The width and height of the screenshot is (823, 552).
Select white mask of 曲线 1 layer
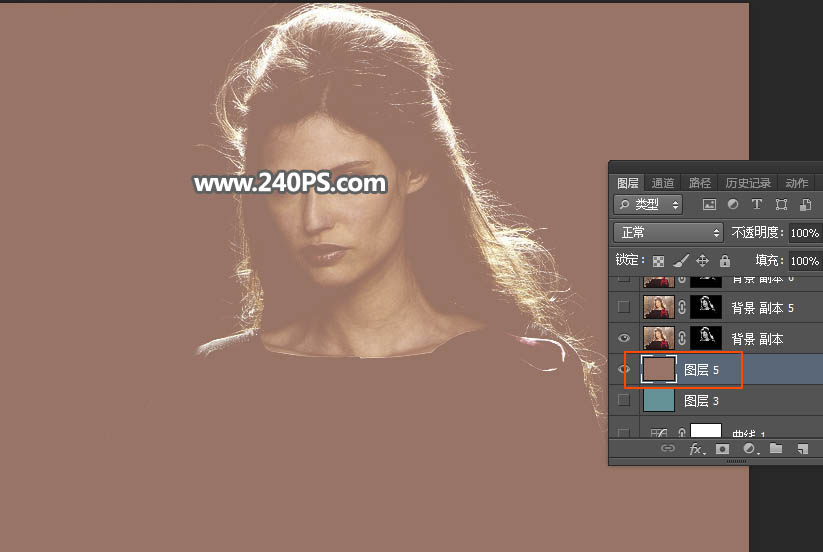[706, 431]
